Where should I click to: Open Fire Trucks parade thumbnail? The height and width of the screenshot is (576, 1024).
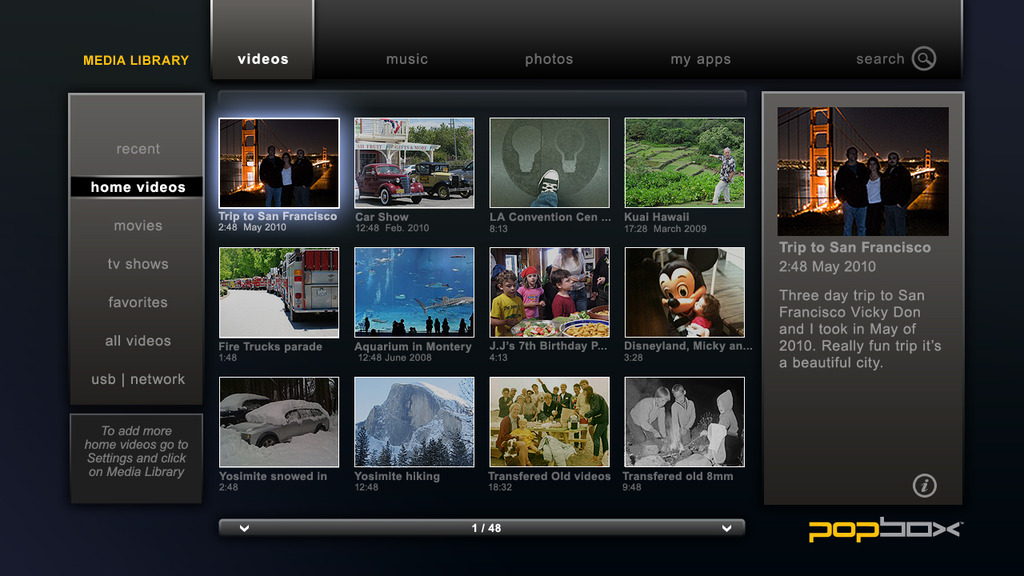pos(279,293)
